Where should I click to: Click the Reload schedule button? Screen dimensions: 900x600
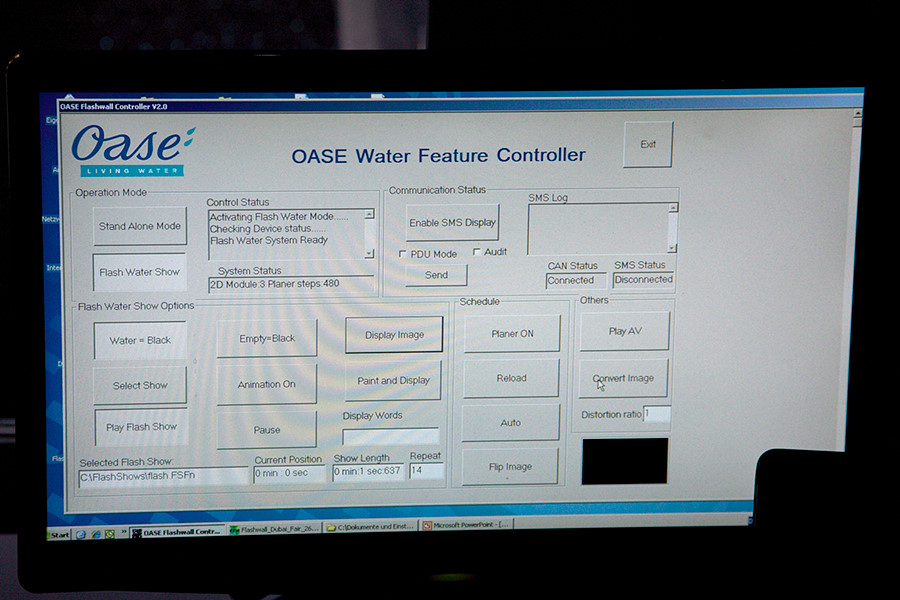coord(511,378)
